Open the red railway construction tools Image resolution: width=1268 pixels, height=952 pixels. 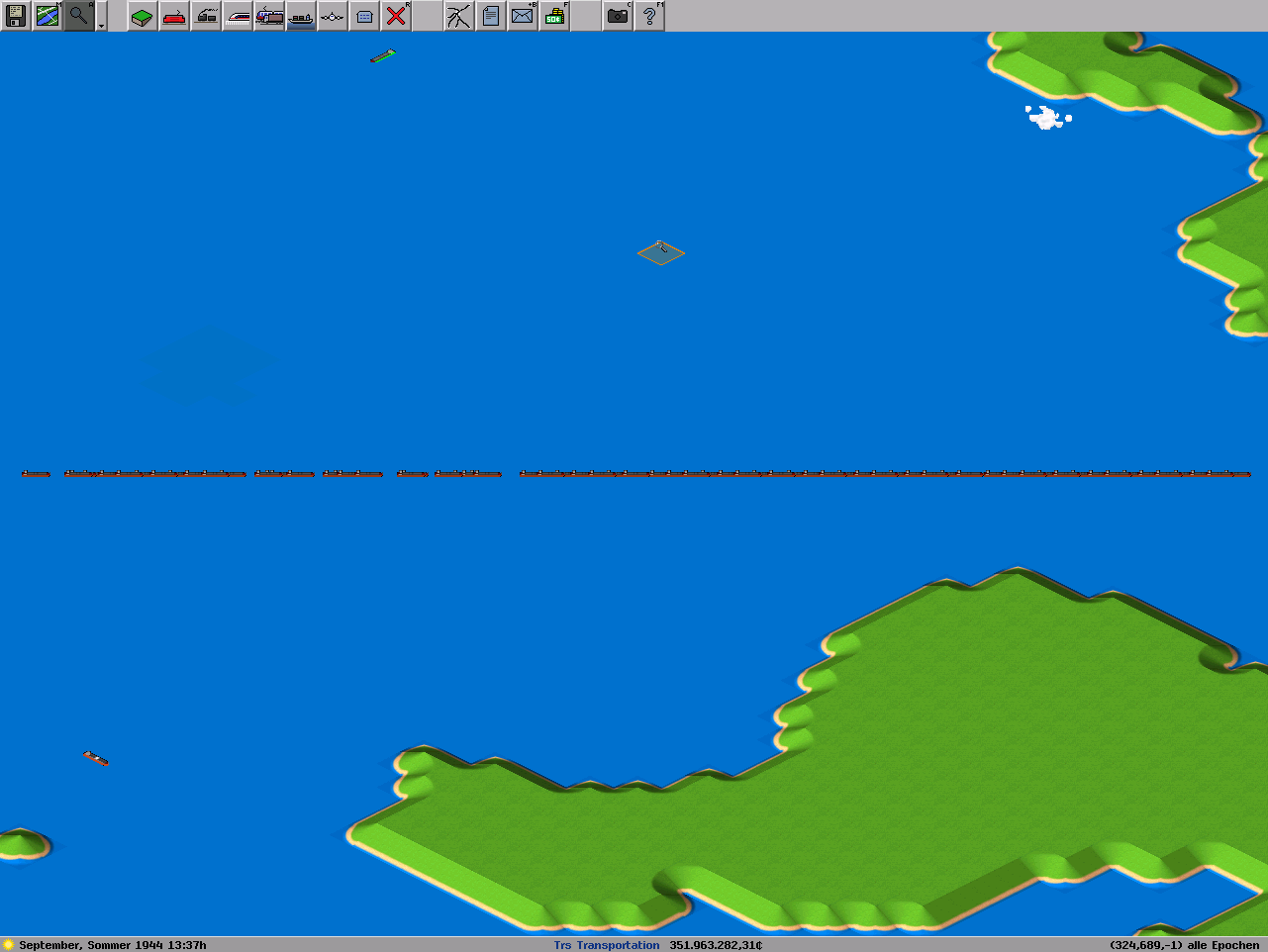click(174, 16)
